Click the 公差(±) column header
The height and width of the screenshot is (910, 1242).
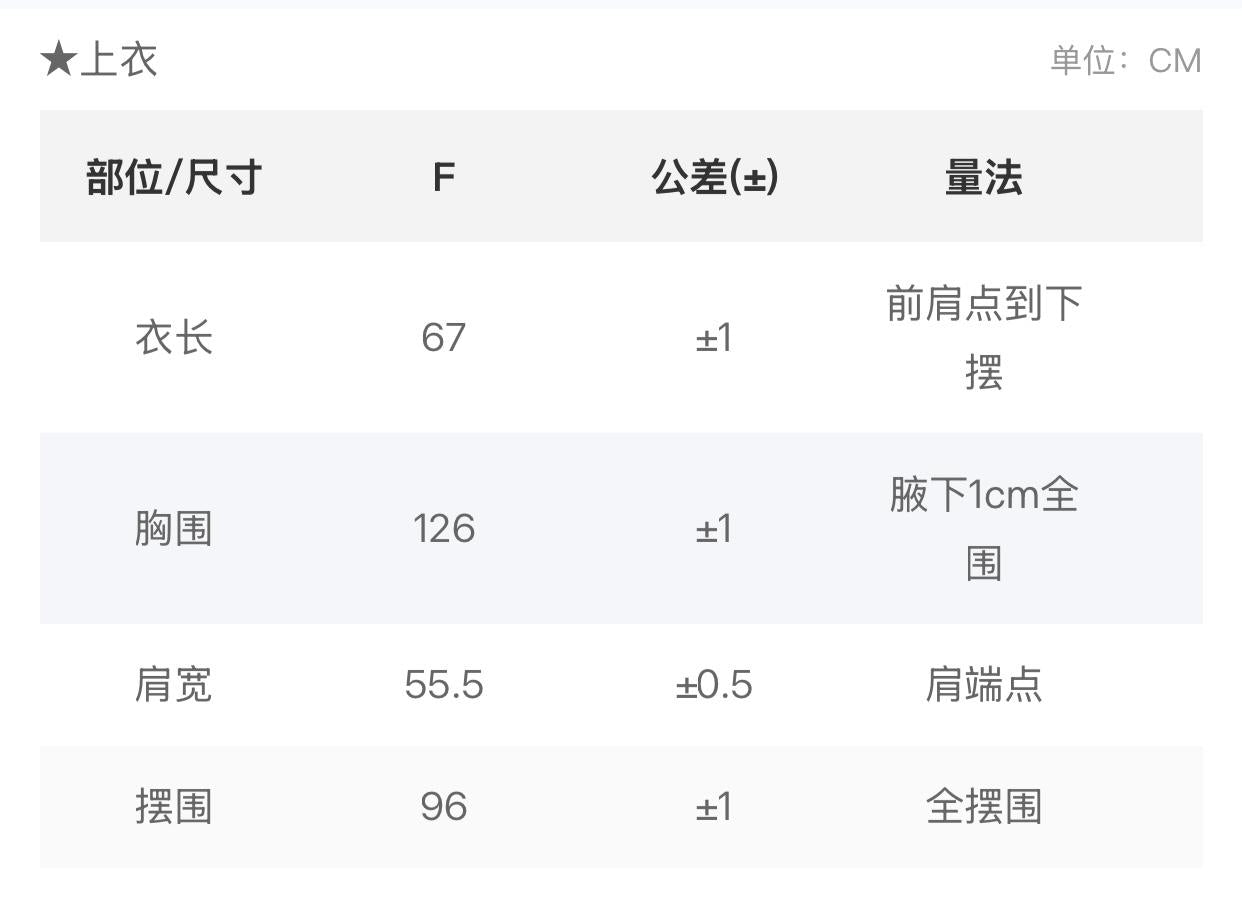(714, 178)
